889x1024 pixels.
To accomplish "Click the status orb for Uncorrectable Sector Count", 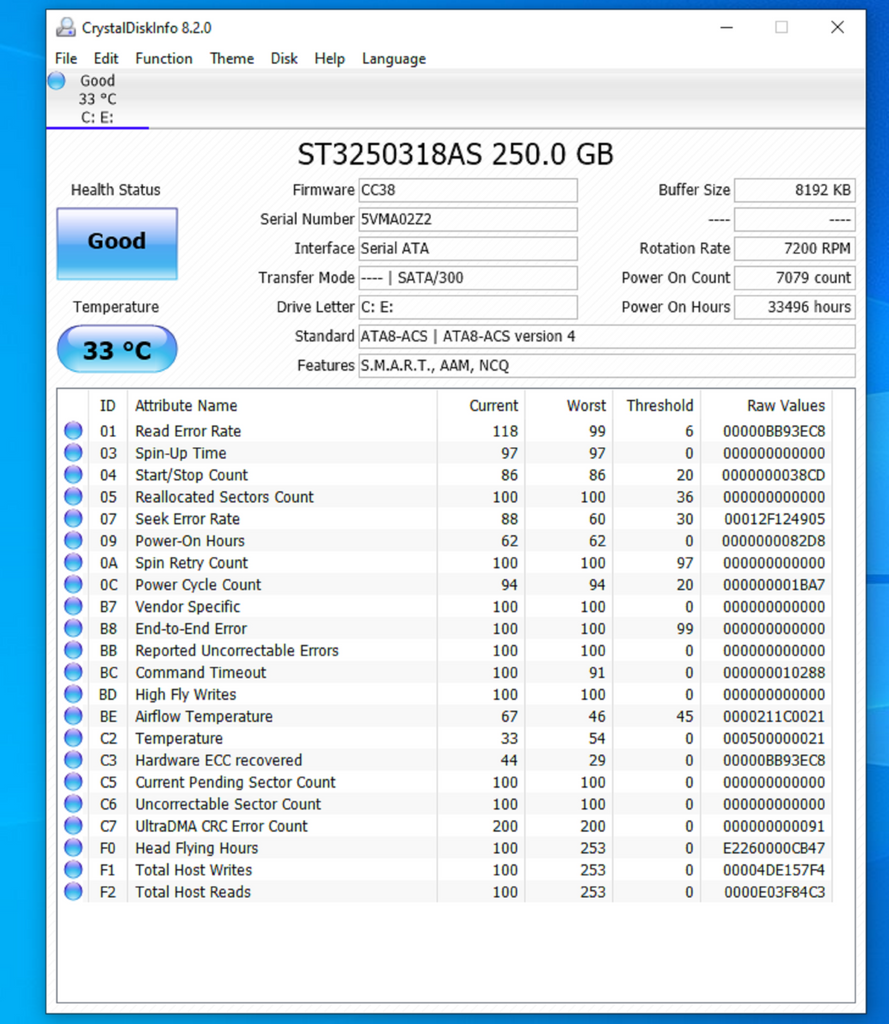I will [x=73, y=804].
